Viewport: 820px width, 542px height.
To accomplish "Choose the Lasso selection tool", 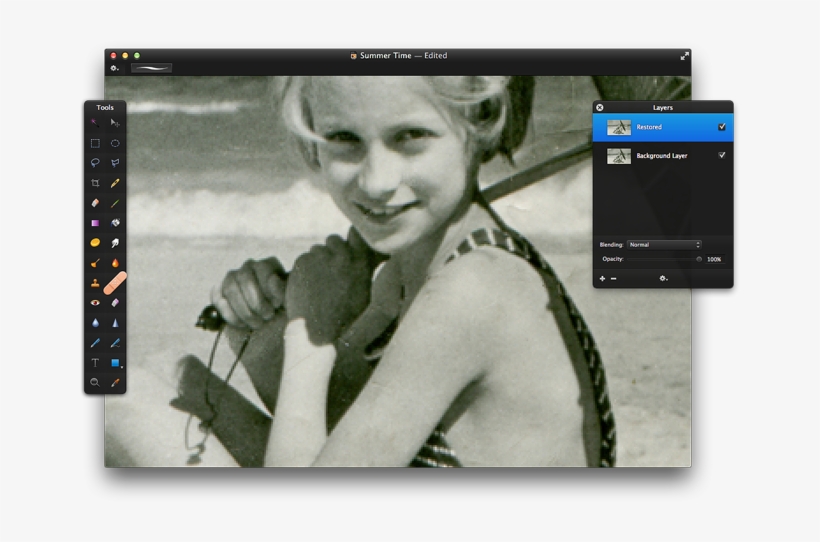I will coord(95,162).
